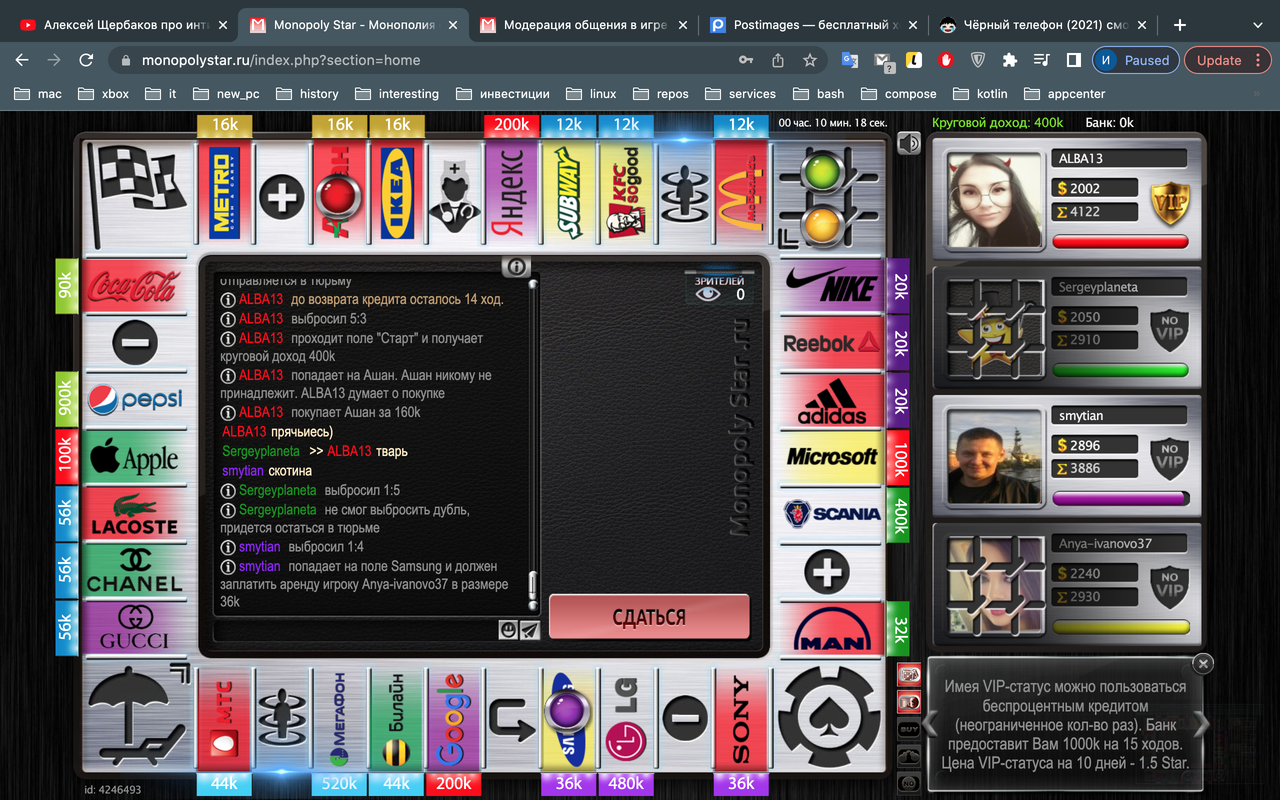Screen dimensions: 1280x800
Task: Click the Sony property cell
Action: click(x=741, y=720)
